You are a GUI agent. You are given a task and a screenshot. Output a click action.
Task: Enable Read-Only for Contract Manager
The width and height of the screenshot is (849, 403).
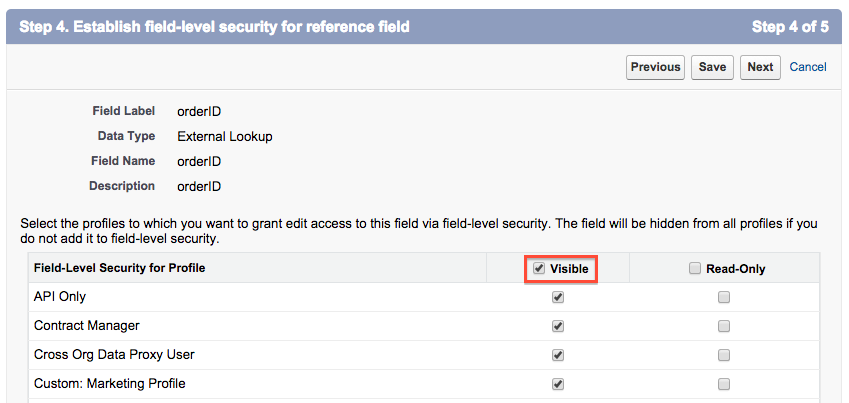pyautogui.click(x=724, y=326)
